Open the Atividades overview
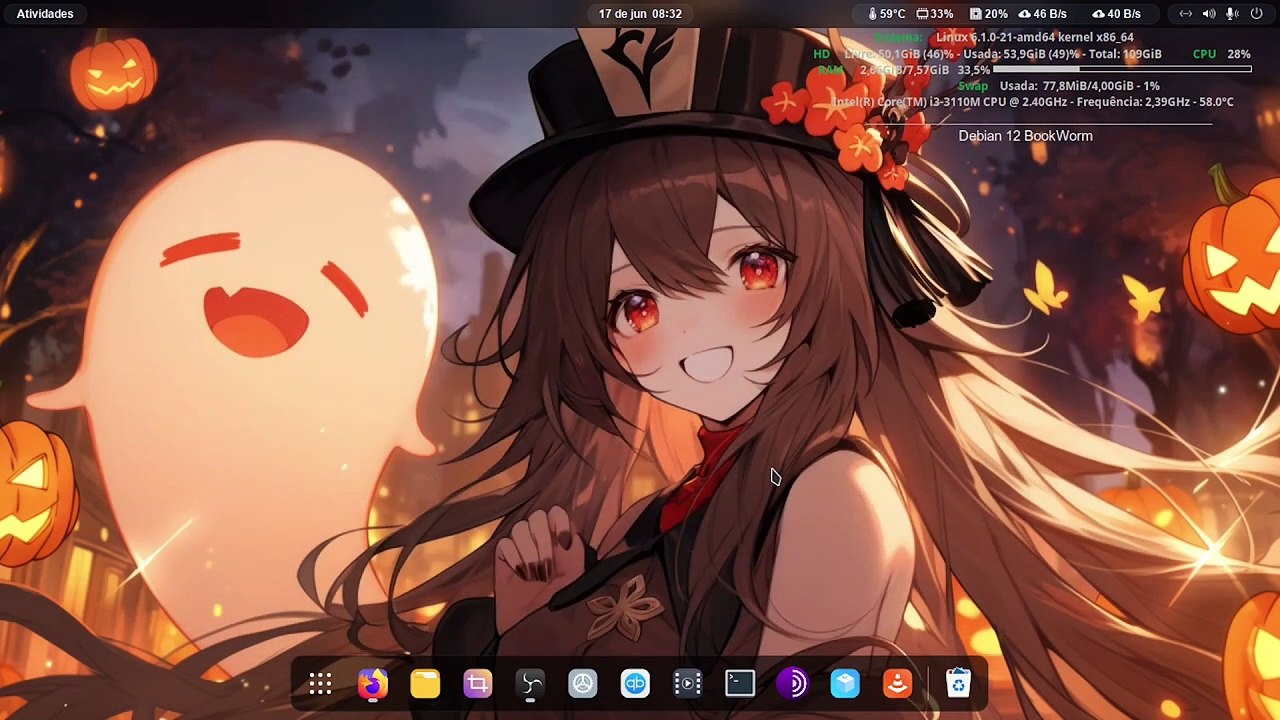 click(x=45, y=14)
